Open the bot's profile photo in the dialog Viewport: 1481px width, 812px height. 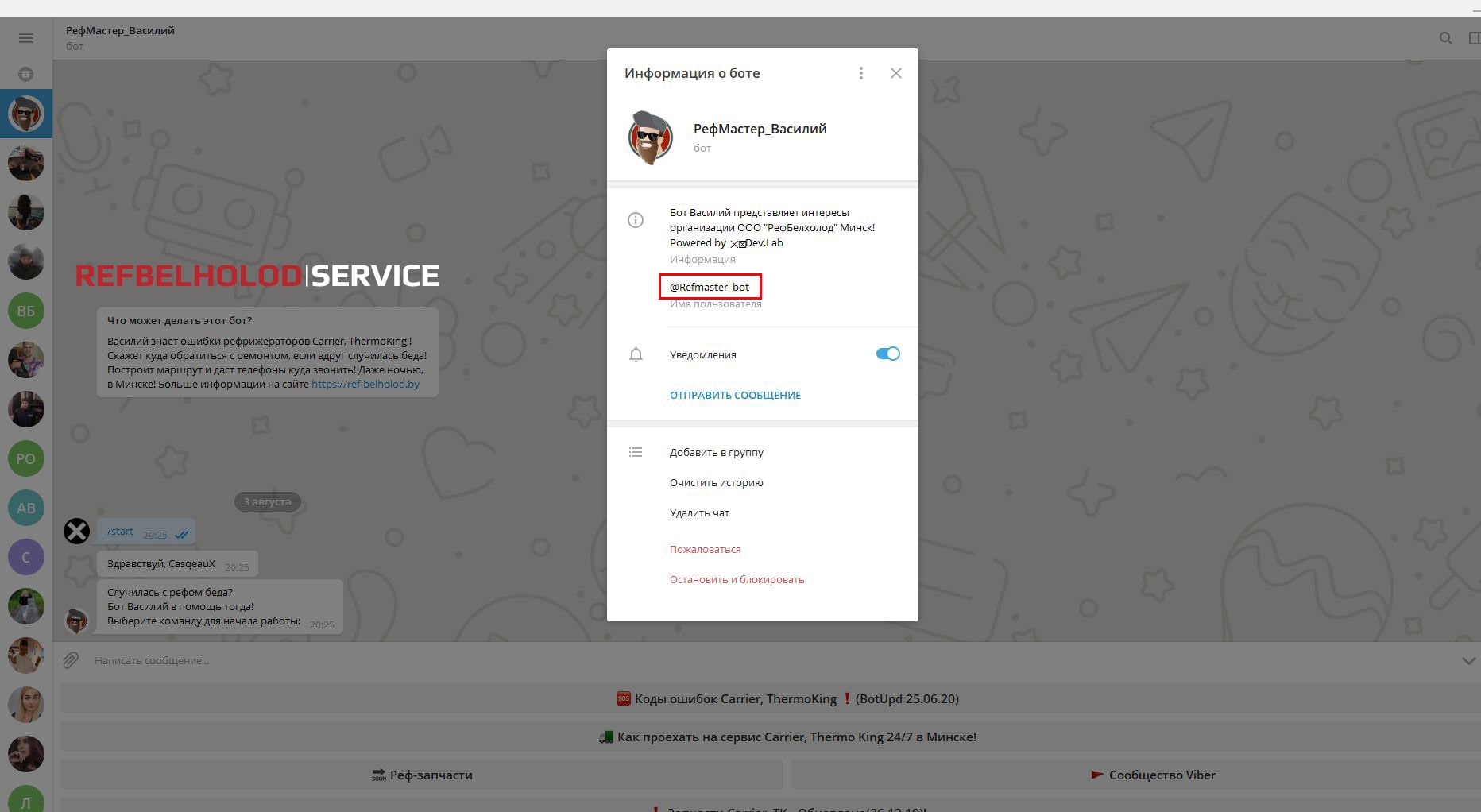(x=651, y=137)
